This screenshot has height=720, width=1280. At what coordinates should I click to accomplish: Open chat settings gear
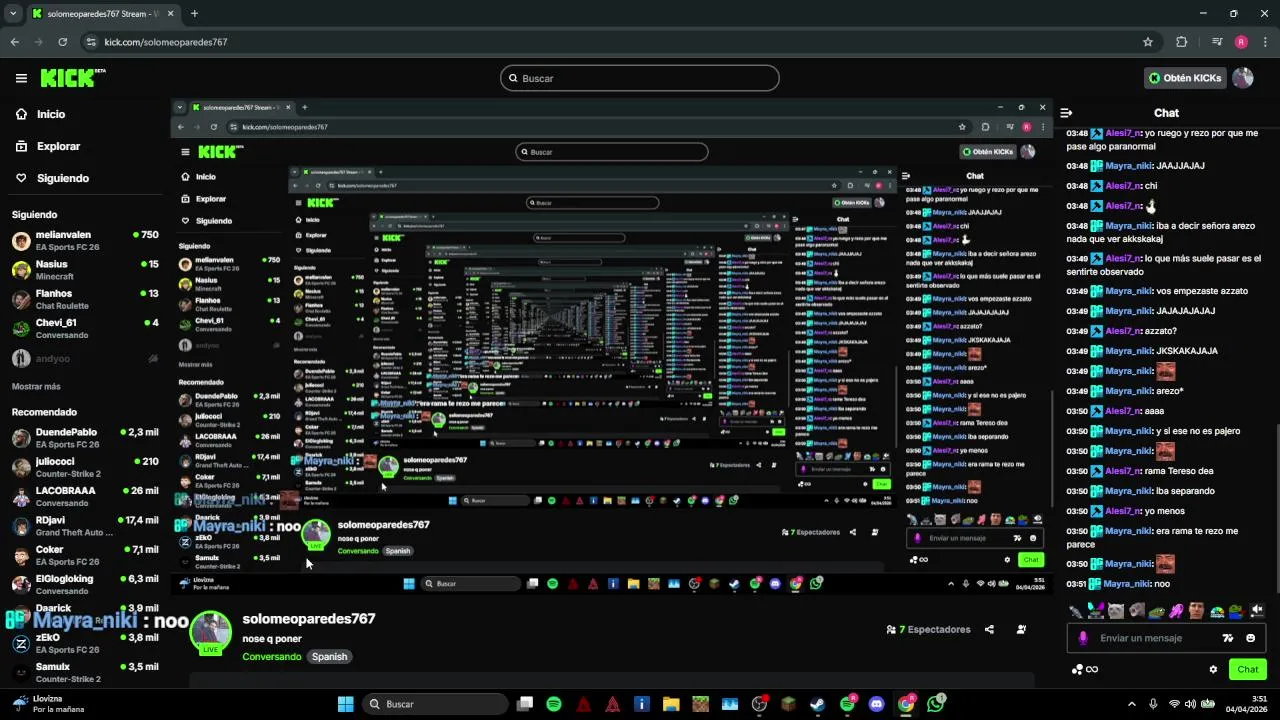pos(1213,670)
